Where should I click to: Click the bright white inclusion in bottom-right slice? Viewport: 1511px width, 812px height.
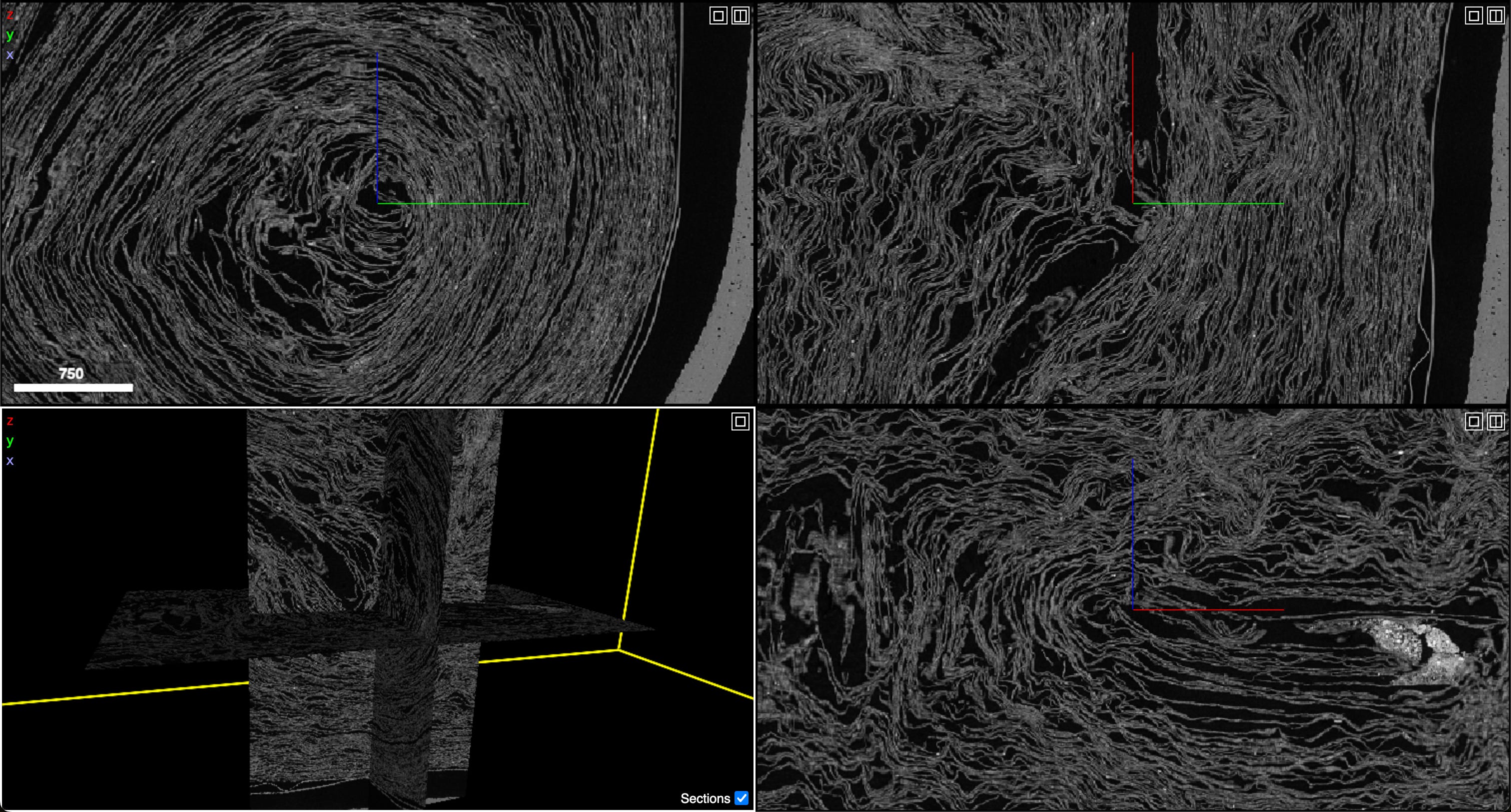click(1420, 651)
